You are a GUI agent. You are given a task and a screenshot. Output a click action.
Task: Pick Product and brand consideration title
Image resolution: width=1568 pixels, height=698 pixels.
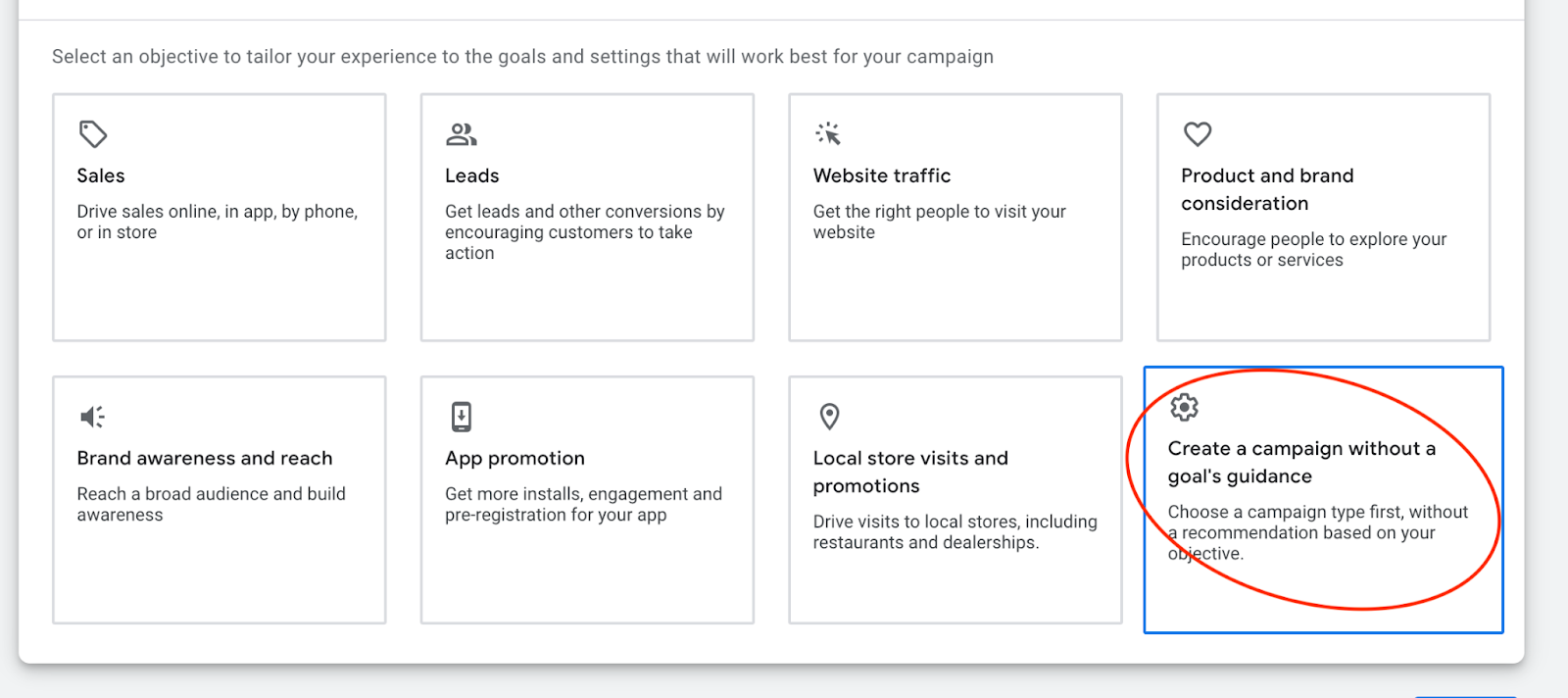[1266, 189]
